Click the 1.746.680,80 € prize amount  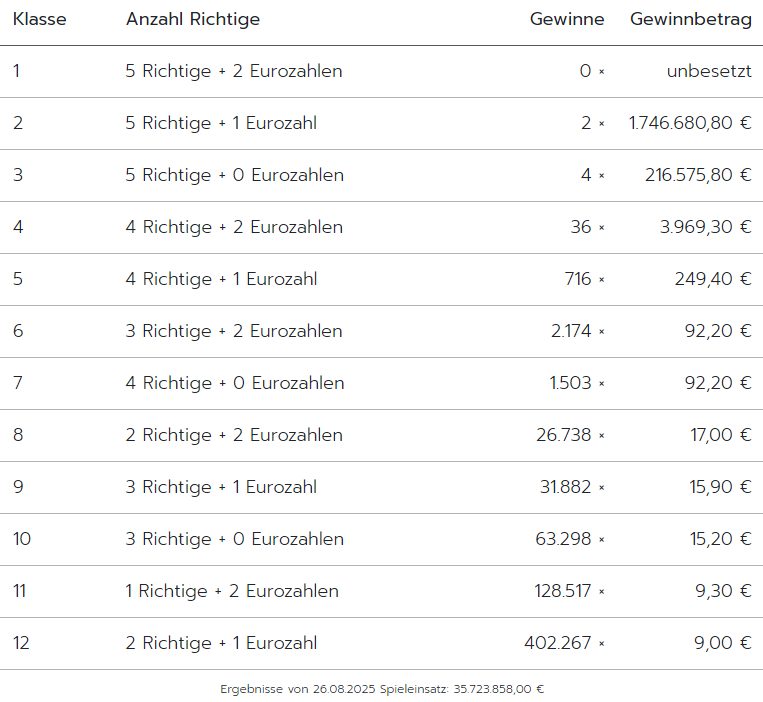click(x=690, y=123)
